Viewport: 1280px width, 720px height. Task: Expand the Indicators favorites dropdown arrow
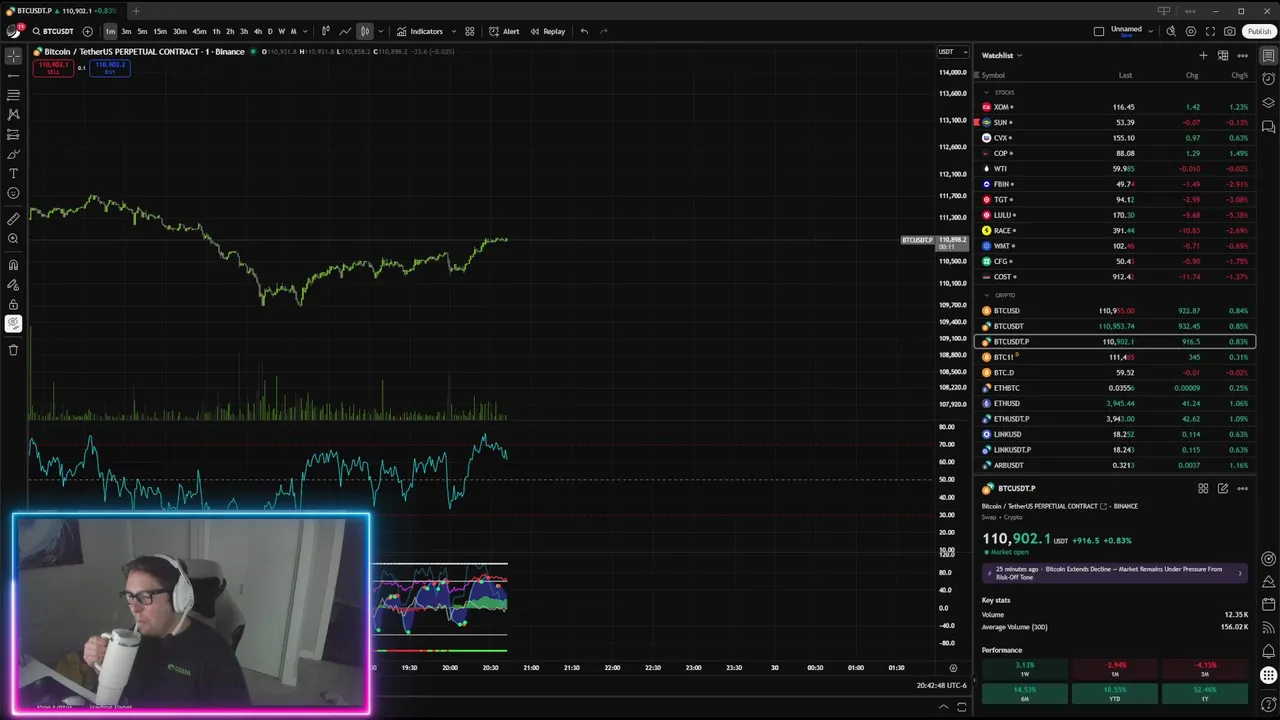click(x=453, y=31)
